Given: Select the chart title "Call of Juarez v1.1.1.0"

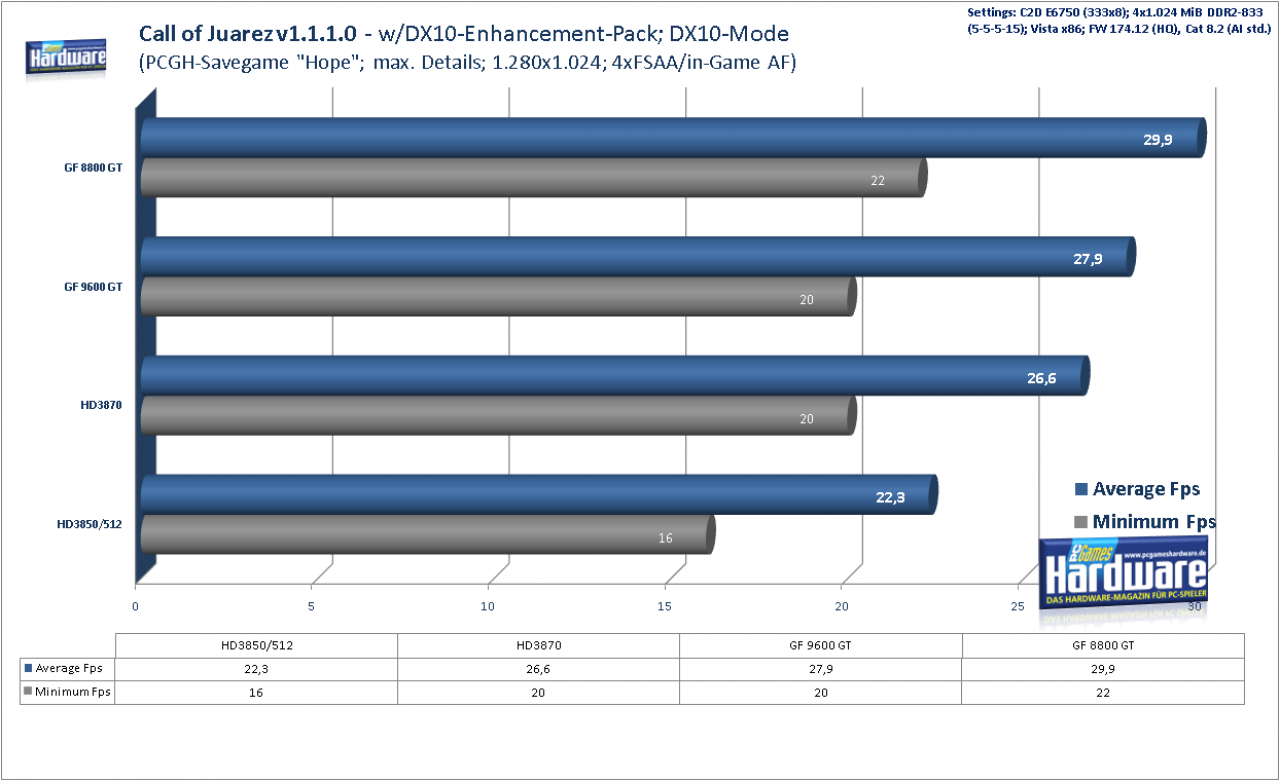Looking at the screenshot, I should [x=248, y=36].
